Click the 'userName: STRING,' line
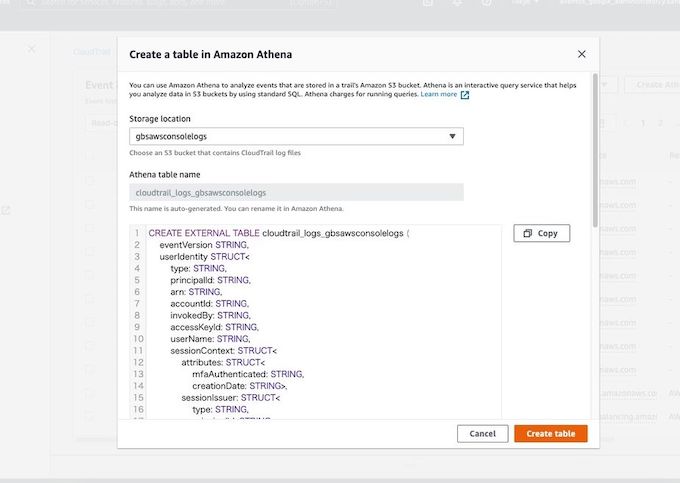 [210, 339]
